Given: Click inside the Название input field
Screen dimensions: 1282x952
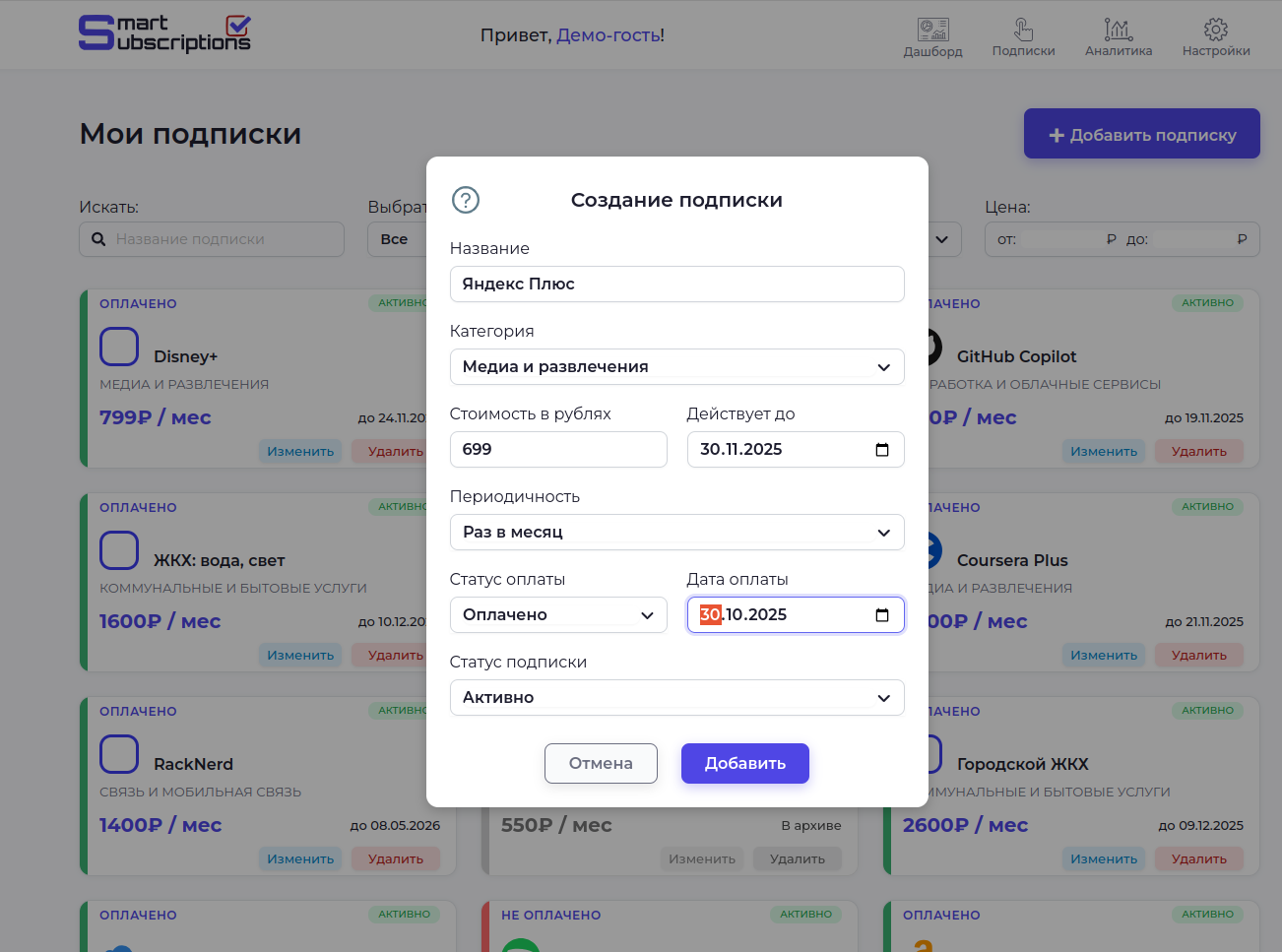Looking at the screenshot, I should pyautogui.click(x=676, y=284).
